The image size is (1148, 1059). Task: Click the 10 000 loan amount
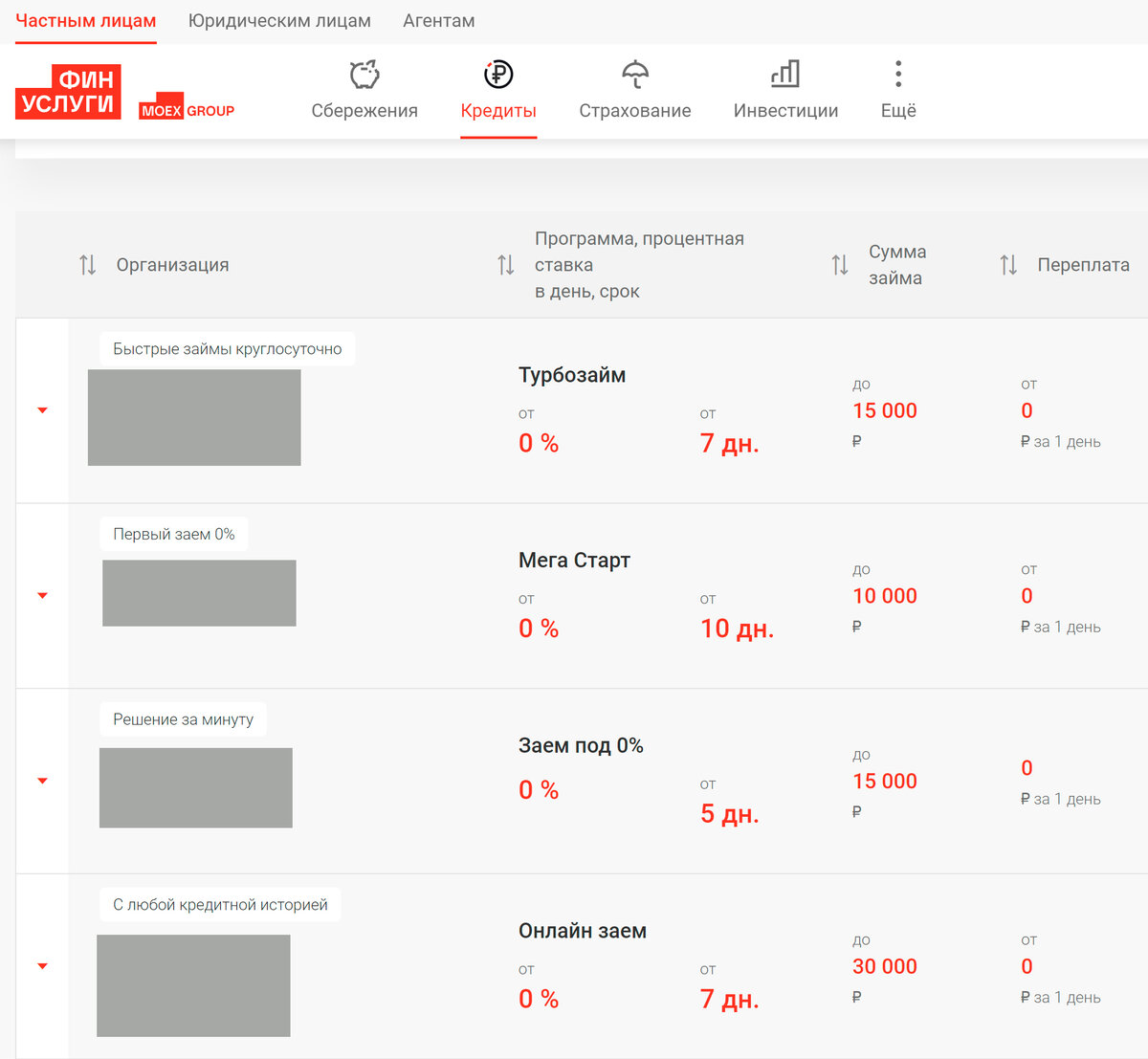[885, 596]
